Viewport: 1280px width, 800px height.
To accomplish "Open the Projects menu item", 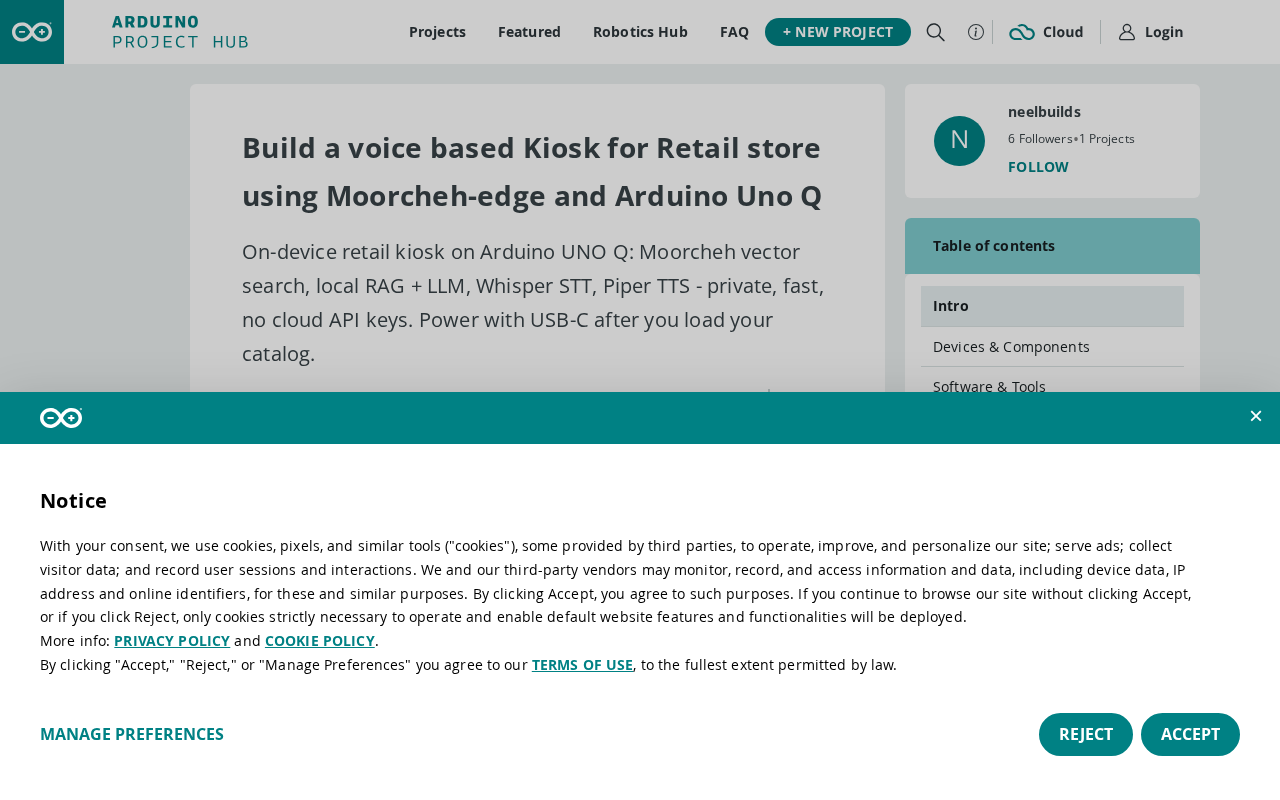I will coord(437,32).
